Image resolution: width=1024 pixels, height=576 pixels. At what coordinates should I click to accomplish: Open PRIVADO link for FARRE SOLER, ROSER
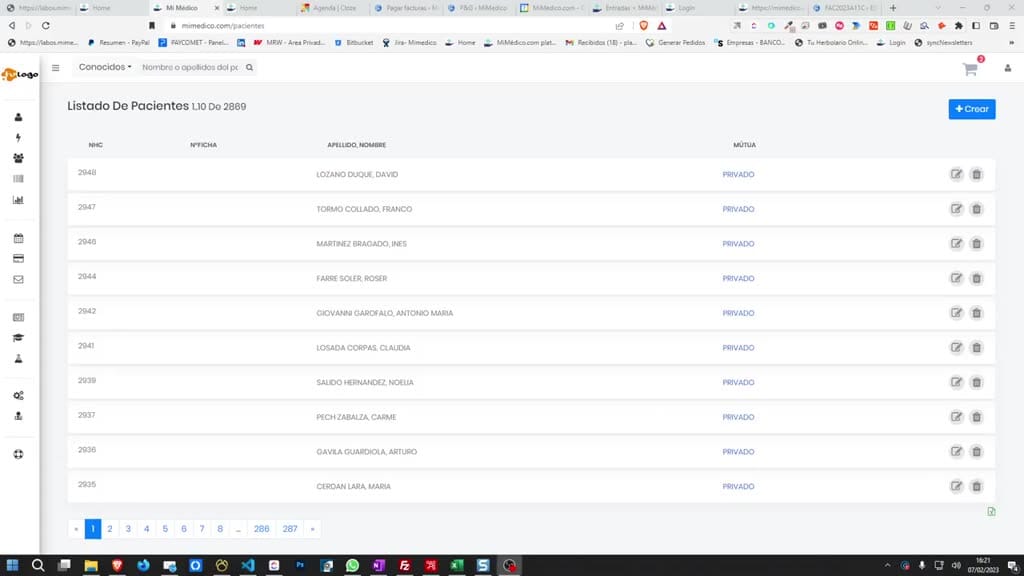pyautogui.click(x=738, y=278)
